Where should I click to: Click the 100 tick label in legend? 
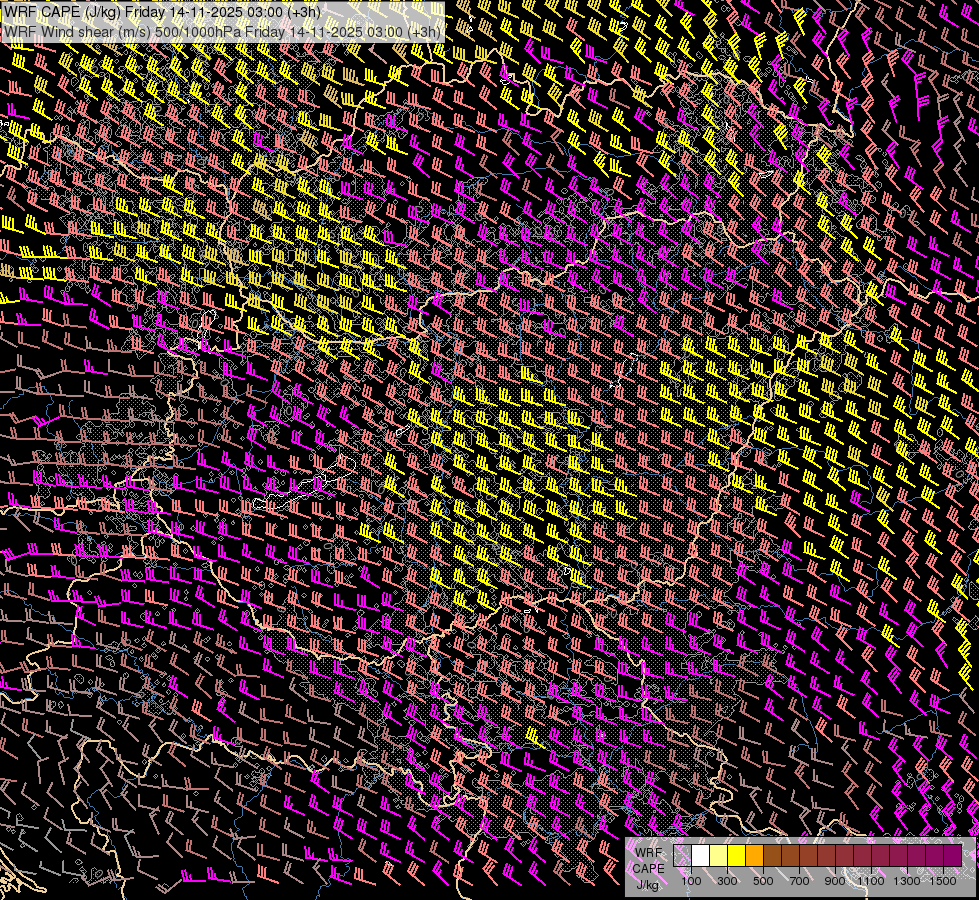691,881
